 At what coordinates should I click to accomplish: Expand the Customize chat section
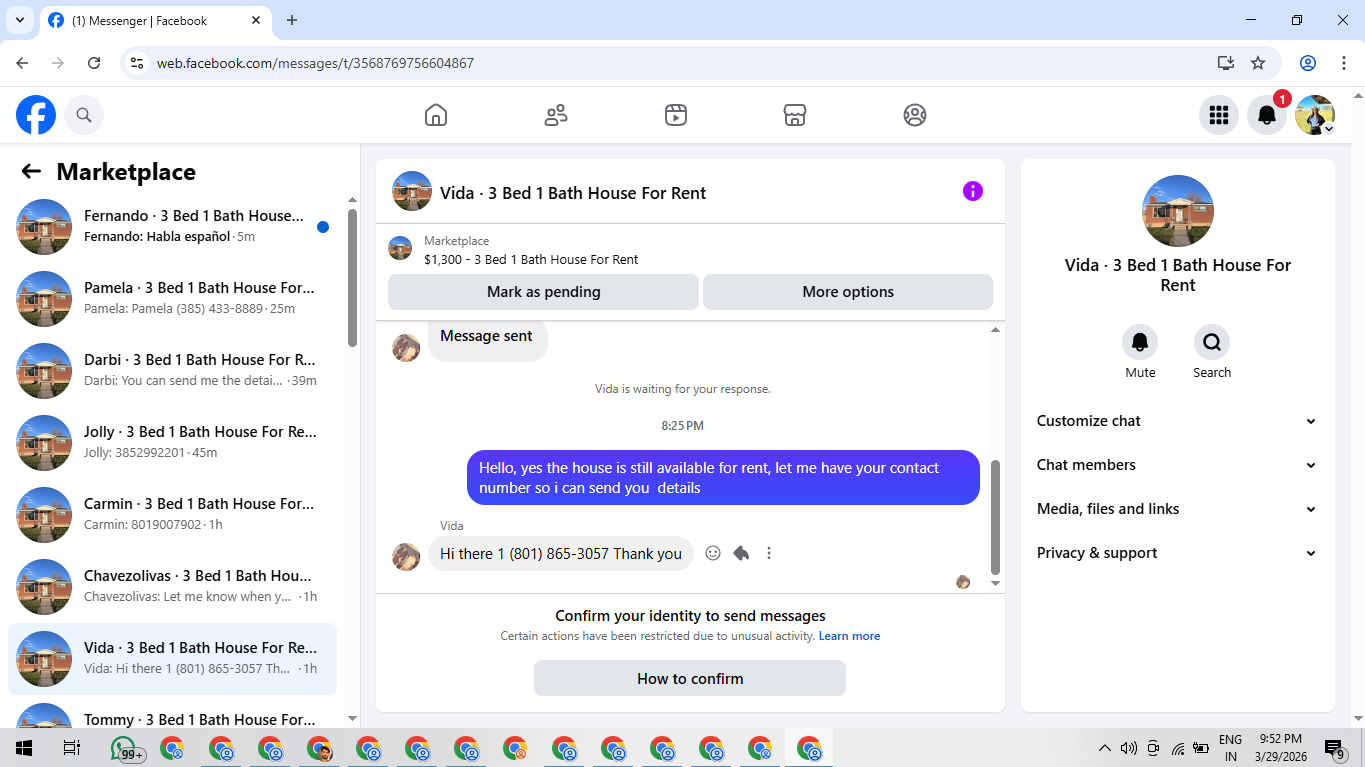point(1177,421)
